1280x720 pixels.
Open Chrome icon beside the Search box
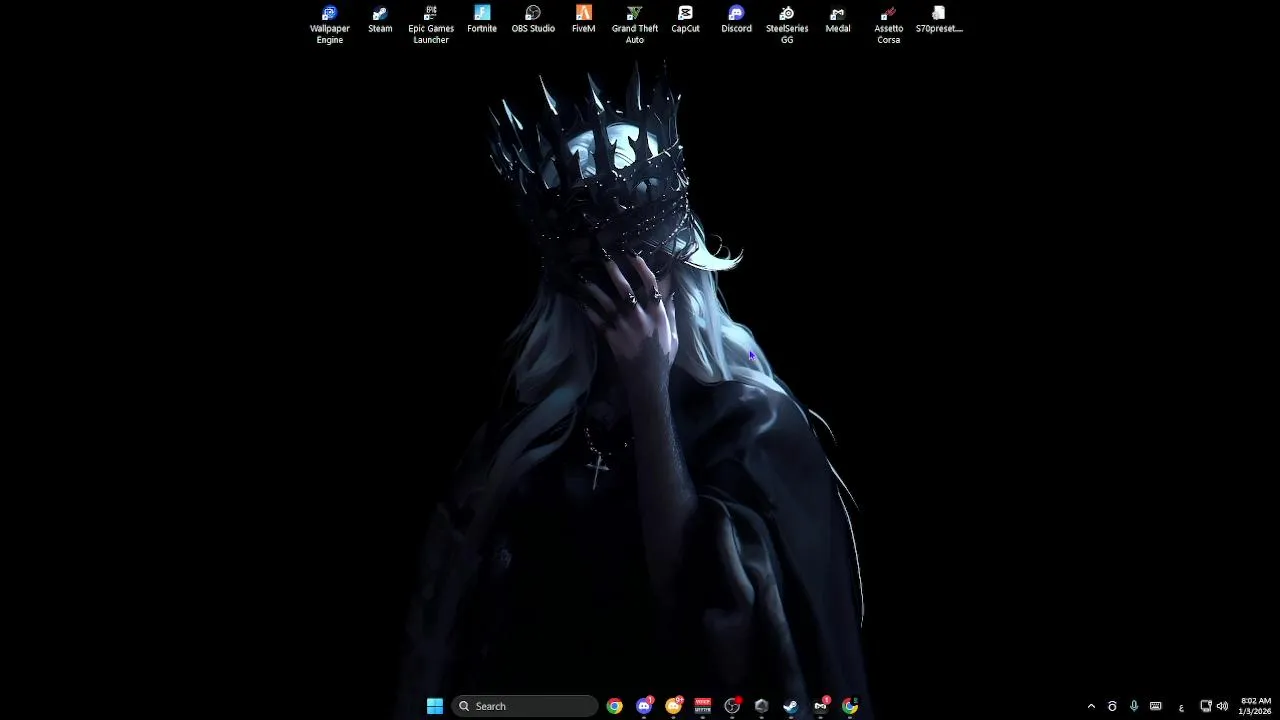(x=614, y=706)
